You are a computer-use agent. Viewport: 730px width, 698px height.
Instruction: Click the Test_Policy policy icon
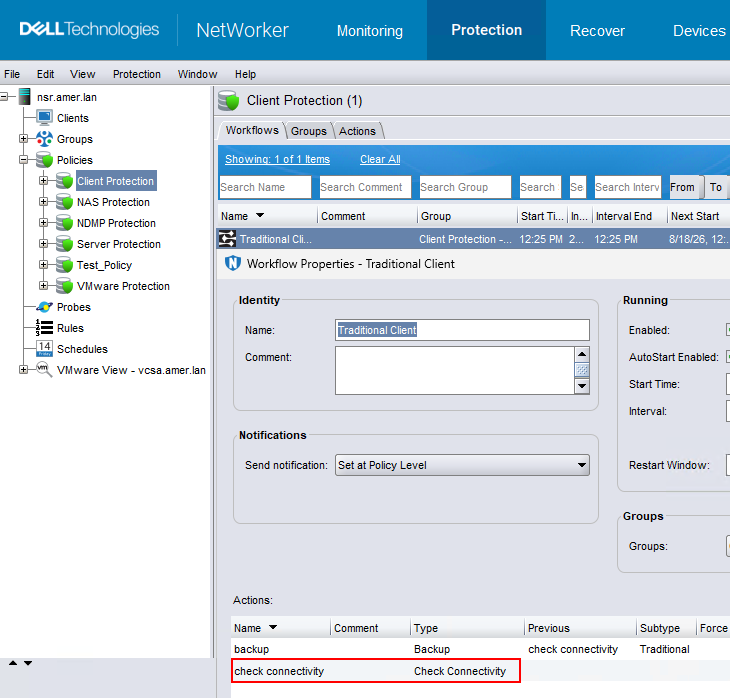pyautogui.click(x=64, y=264)
